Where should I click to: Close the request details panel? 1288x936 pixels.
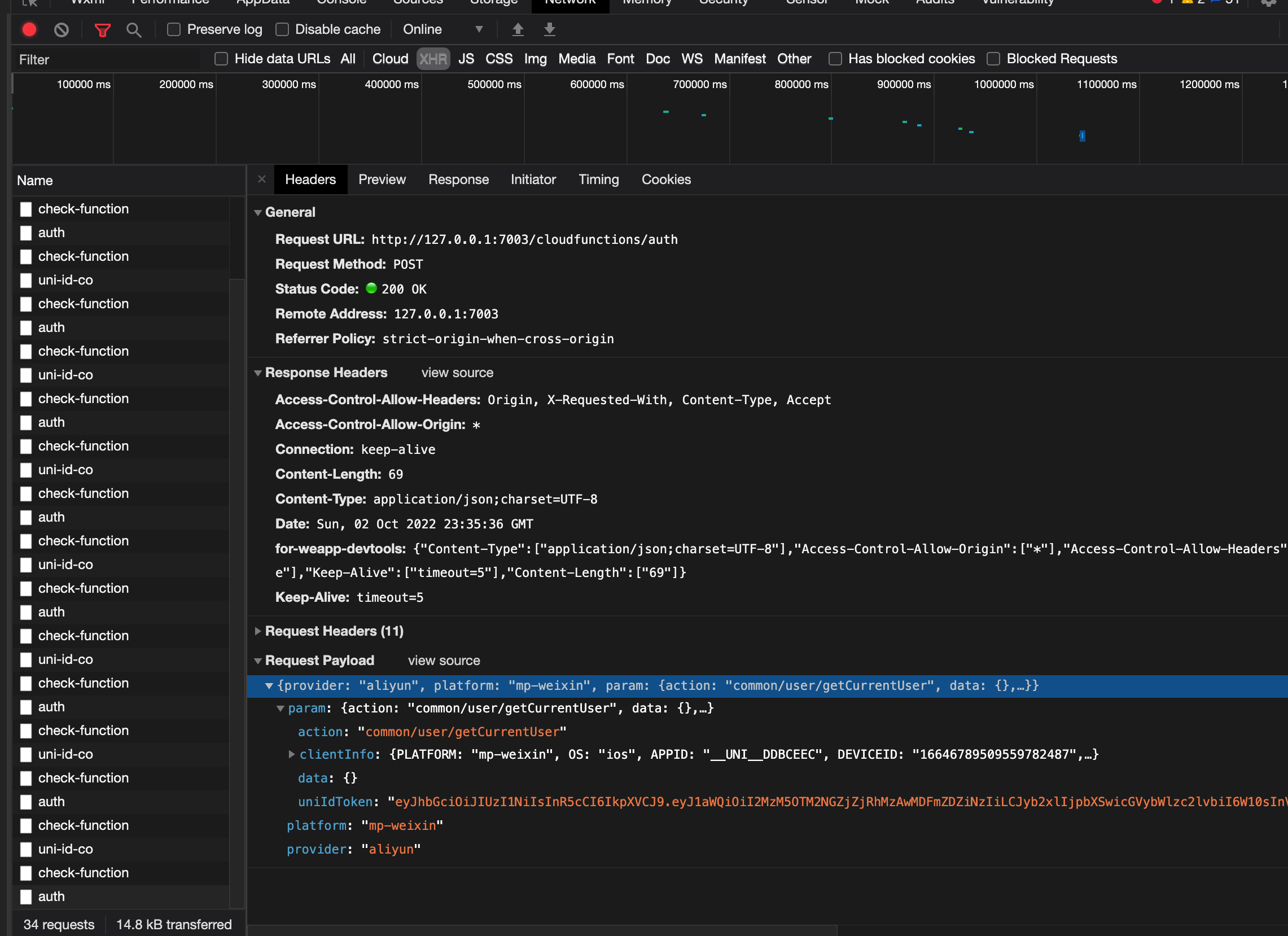[261, 180]
